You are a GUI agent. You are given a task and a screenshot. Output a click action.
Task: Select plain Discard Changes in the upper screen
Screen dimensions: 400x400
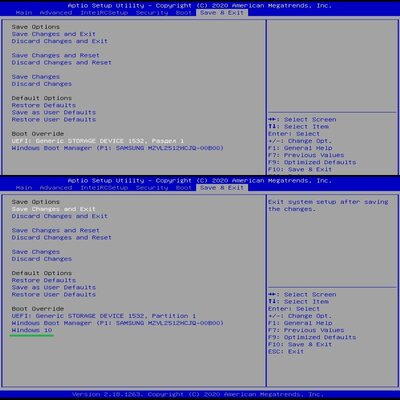[42, 84]
